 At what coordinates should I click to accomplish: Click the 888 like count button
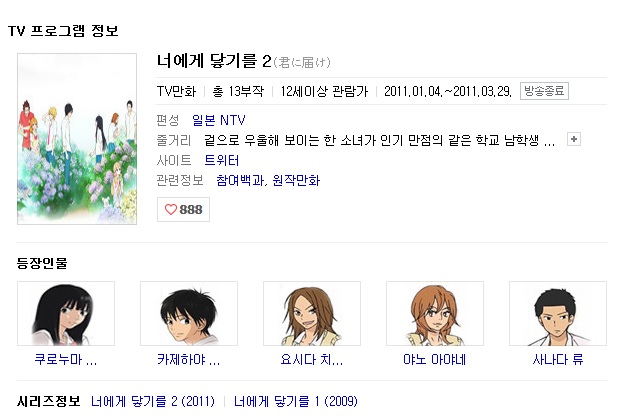pyautogui.click(x=183, y=210)
